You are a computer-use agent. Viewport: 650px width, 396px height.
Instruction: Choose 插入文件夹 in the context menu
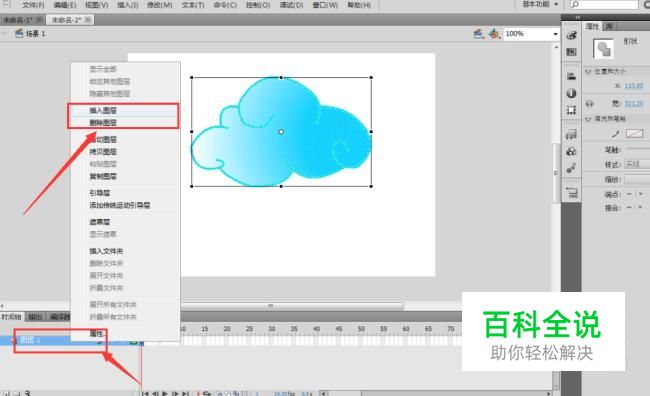[125, 251]
